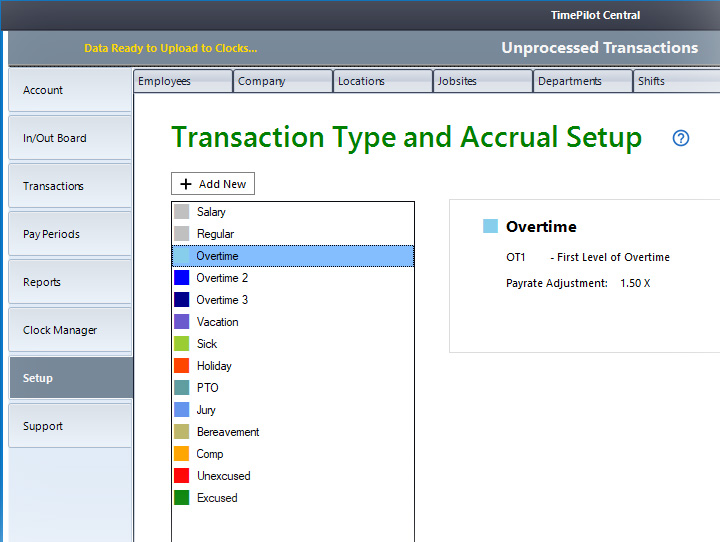Select the Shifts tab
This screenshot has height=542, width=720.
[x=676, y=81]
